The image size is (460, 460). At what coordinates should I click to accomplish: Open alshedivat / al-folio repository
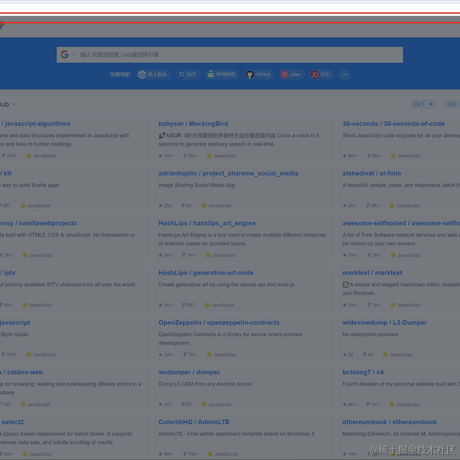[x=372, y=173]
